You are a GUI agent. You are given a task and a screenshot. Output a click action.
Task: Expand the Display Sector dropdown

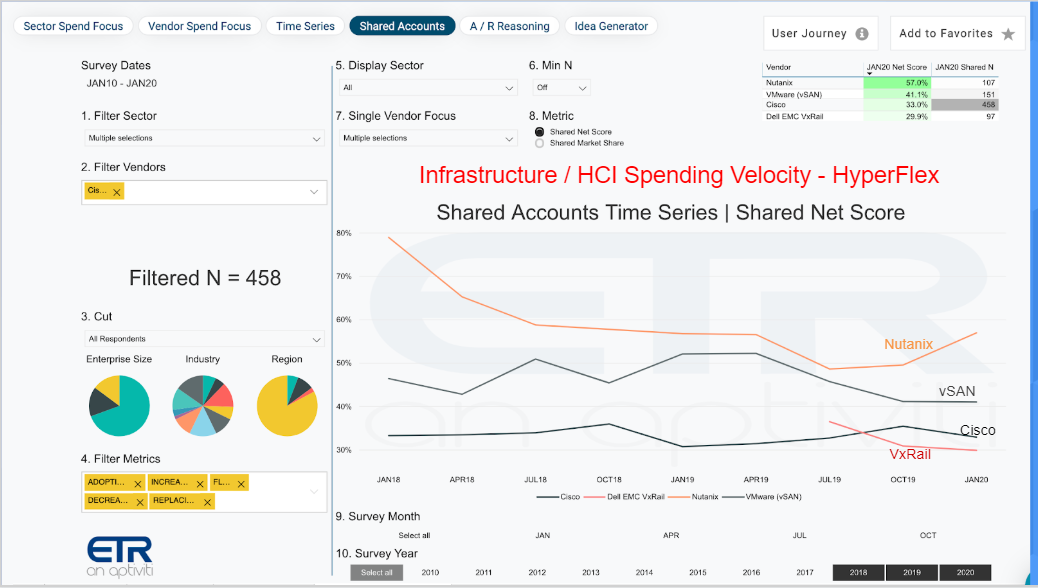428,87
